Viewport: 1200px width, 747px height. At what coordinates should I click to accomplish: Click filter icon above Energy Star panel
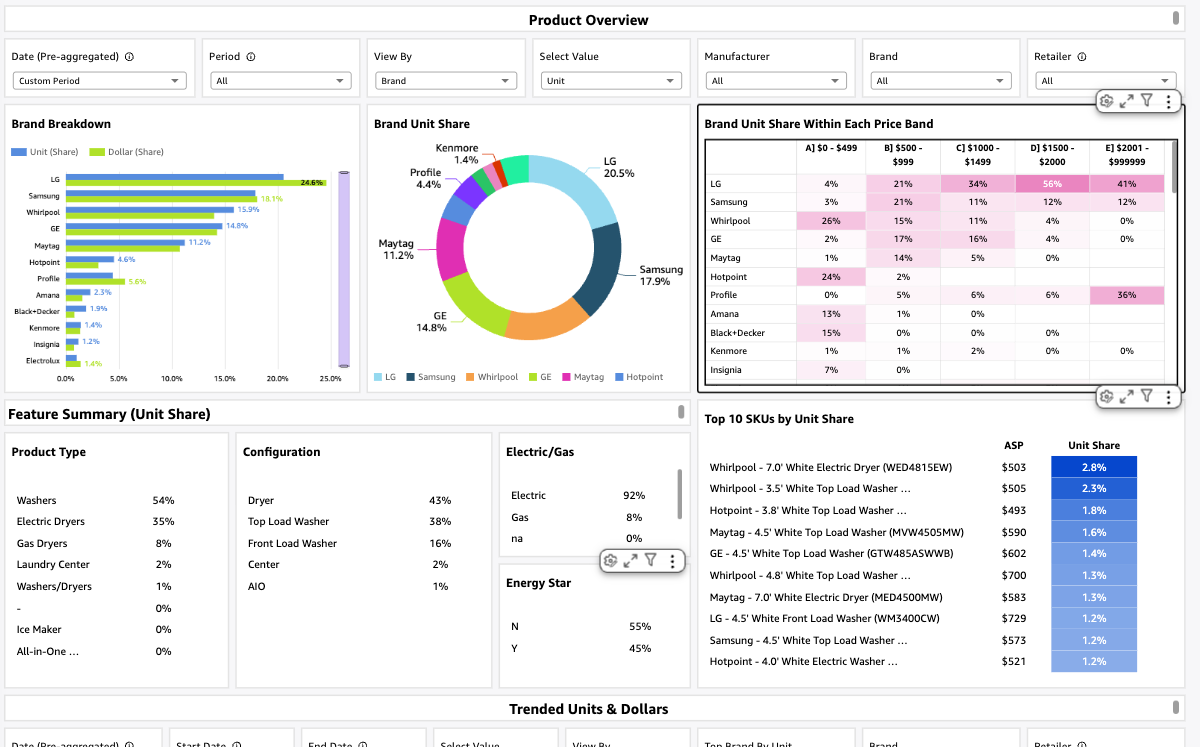[x=651, y=561]
